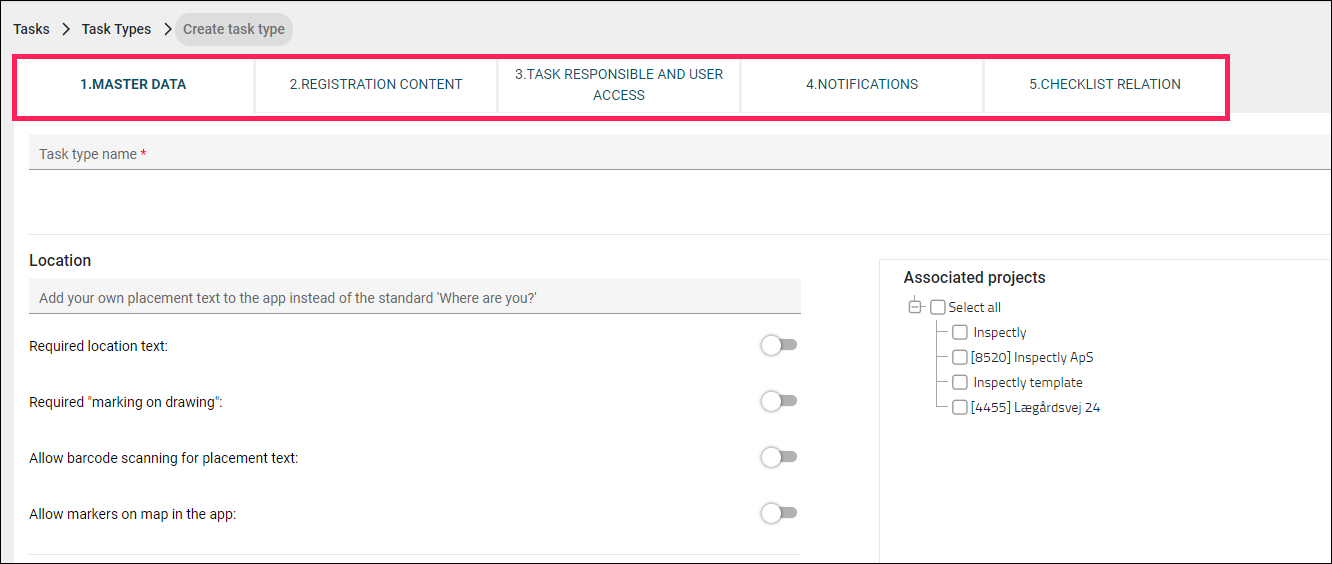Check the Inspectly project checkbox
The image size is (1332, 564).
pos(960,332)
